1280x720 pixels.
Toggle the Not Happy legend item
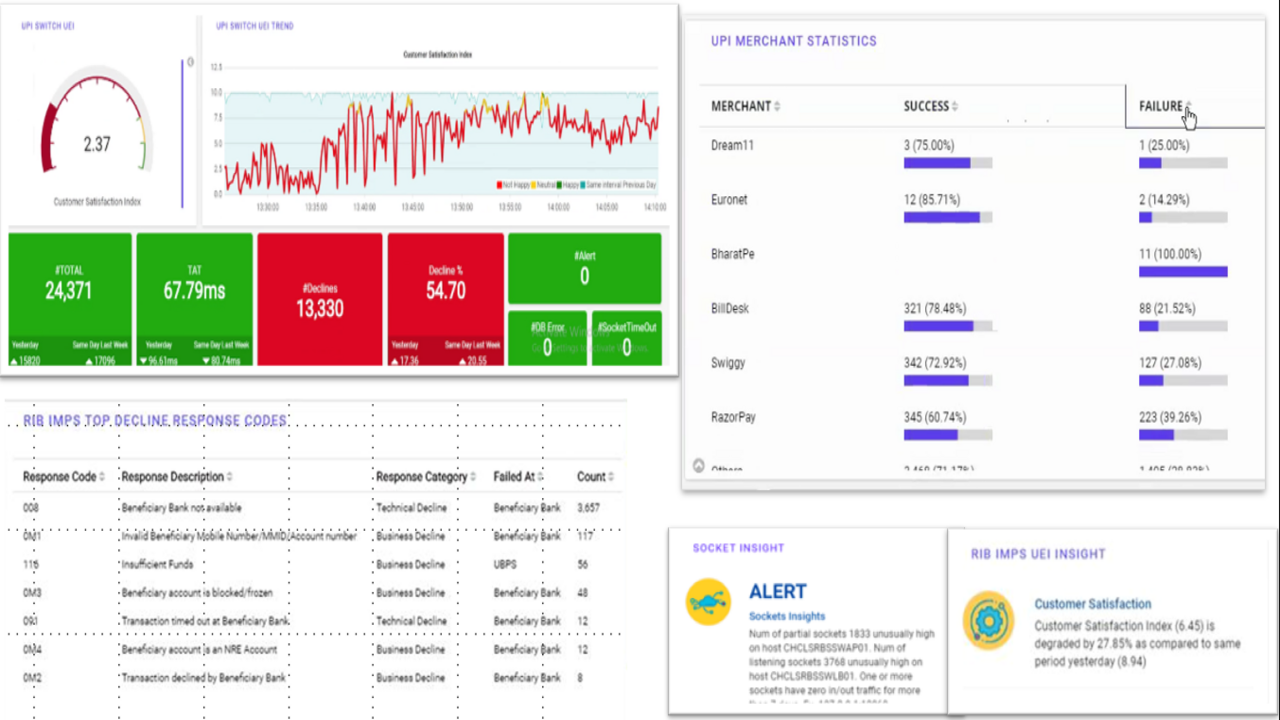pos(515,185)
